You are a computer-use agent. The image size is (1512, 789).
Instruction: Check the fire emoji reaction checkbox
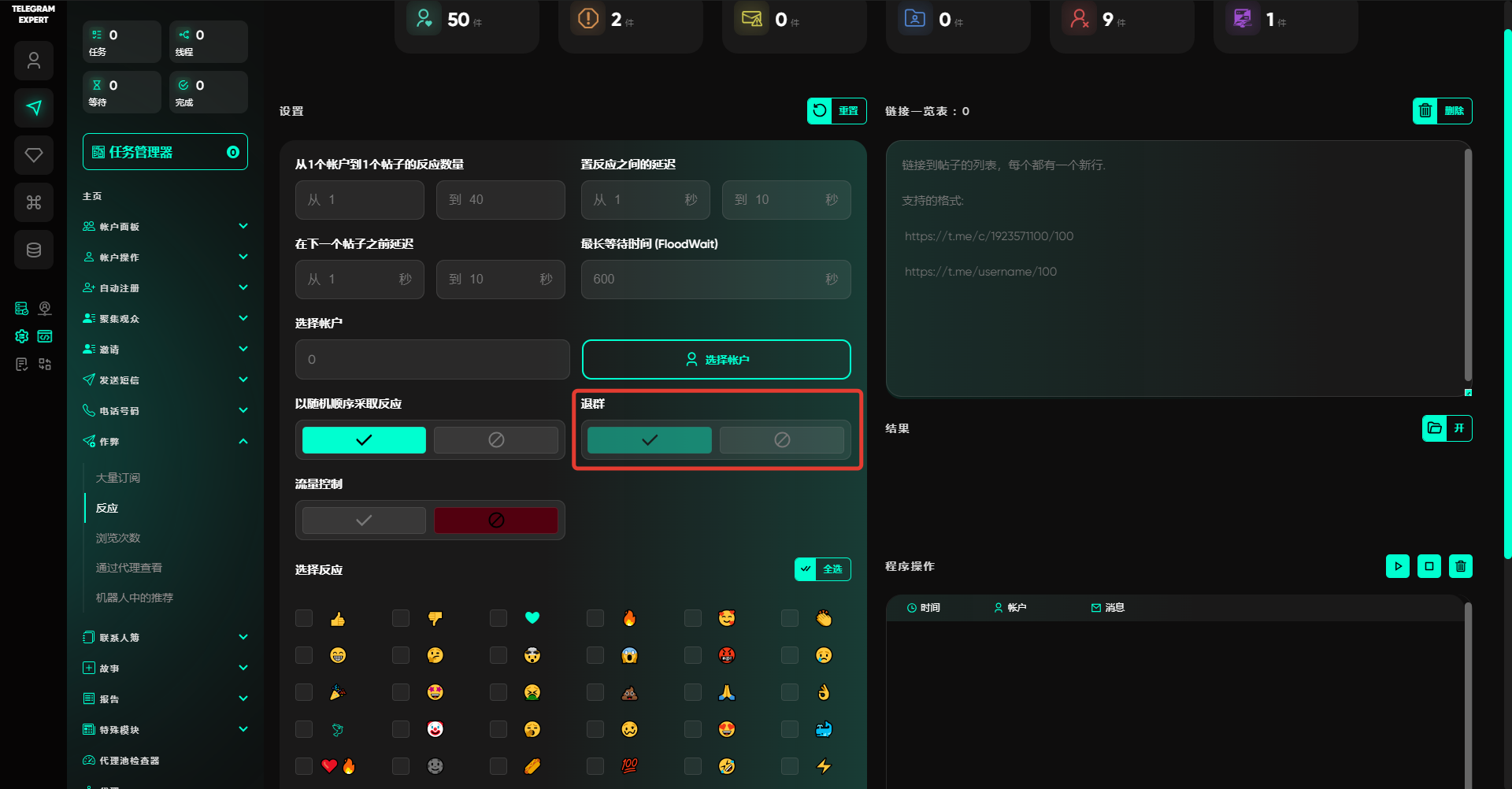click(x=595, y=618)
